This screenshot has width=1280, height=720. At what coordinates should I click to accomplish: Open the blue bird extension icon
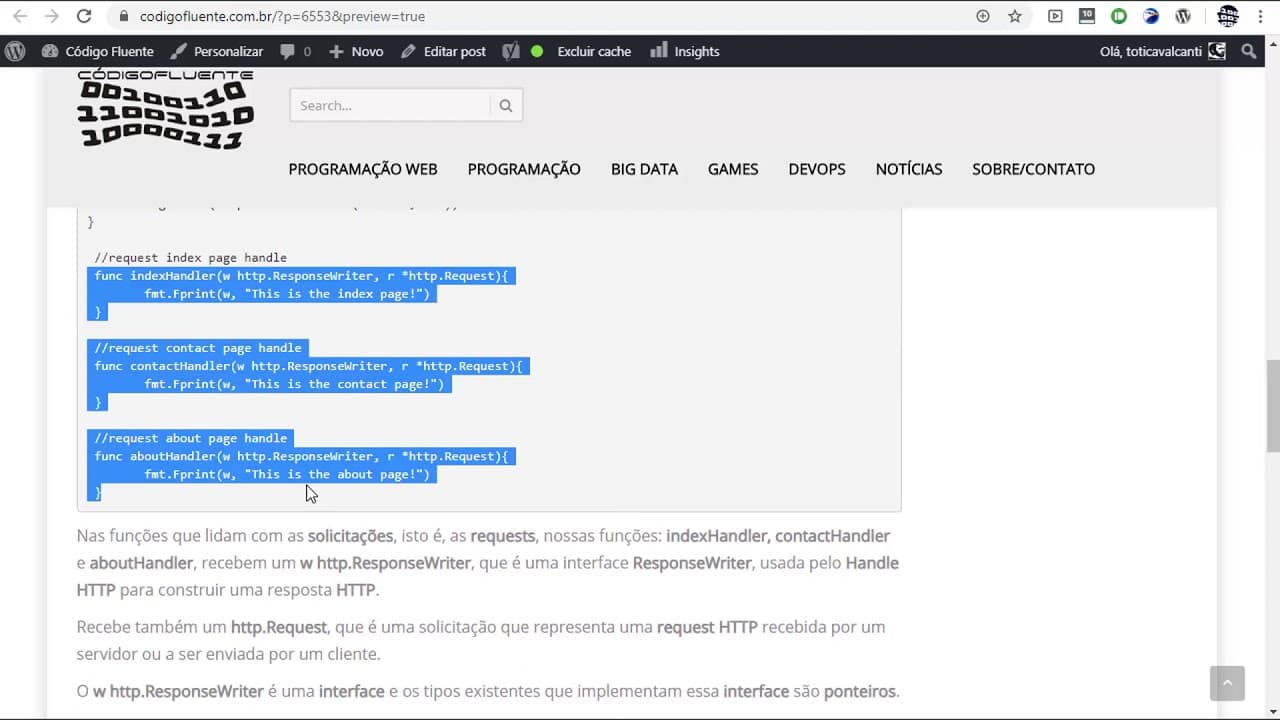pos(1151,16)
